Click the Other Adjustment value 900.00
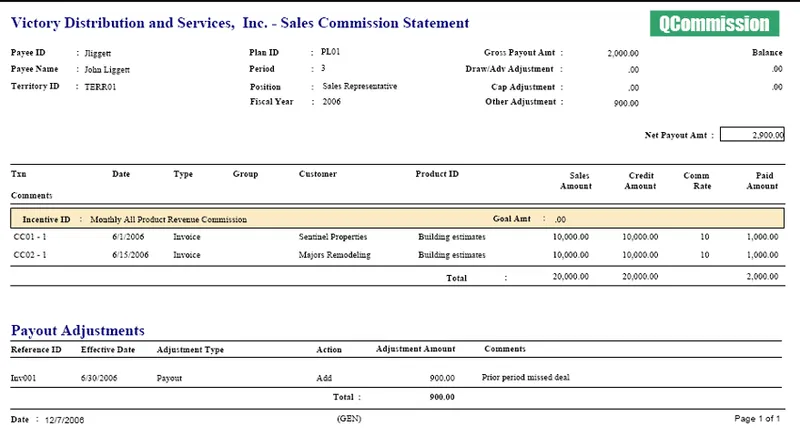 (626, 103)
